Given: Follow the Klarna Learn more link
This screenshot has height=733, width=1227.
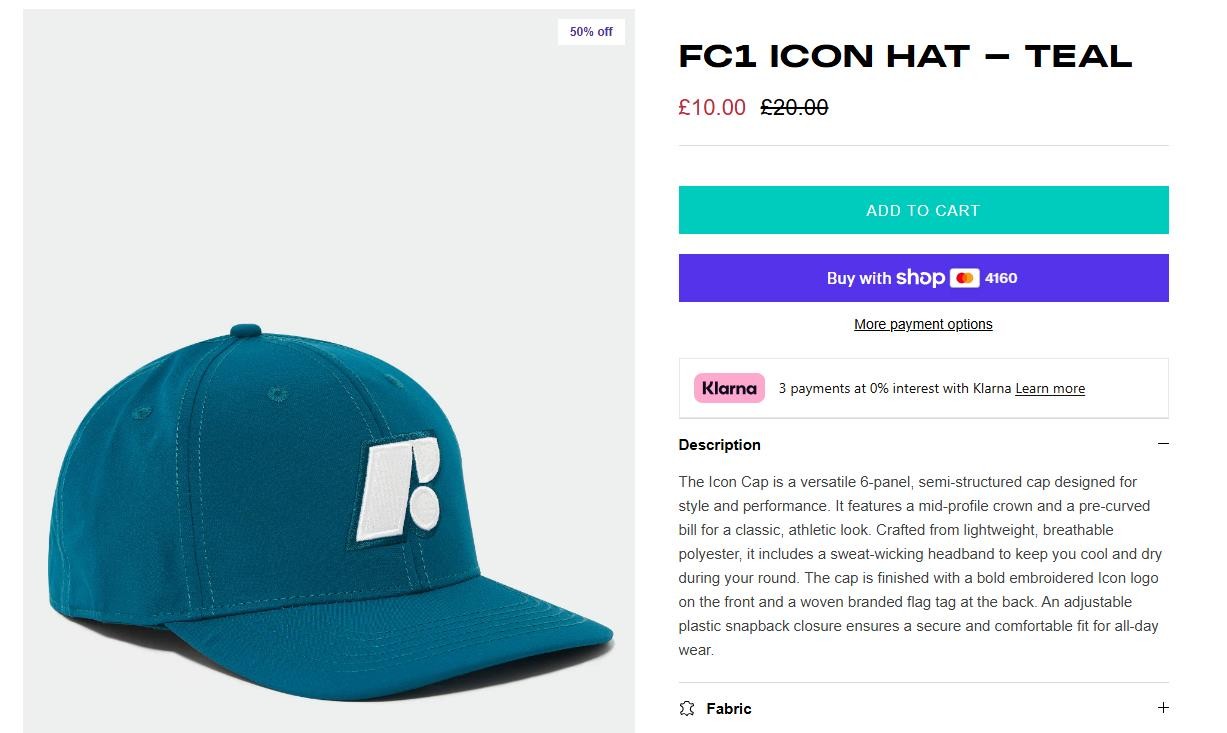Looking at the screenshot, I should click(x=1050, y=389).
